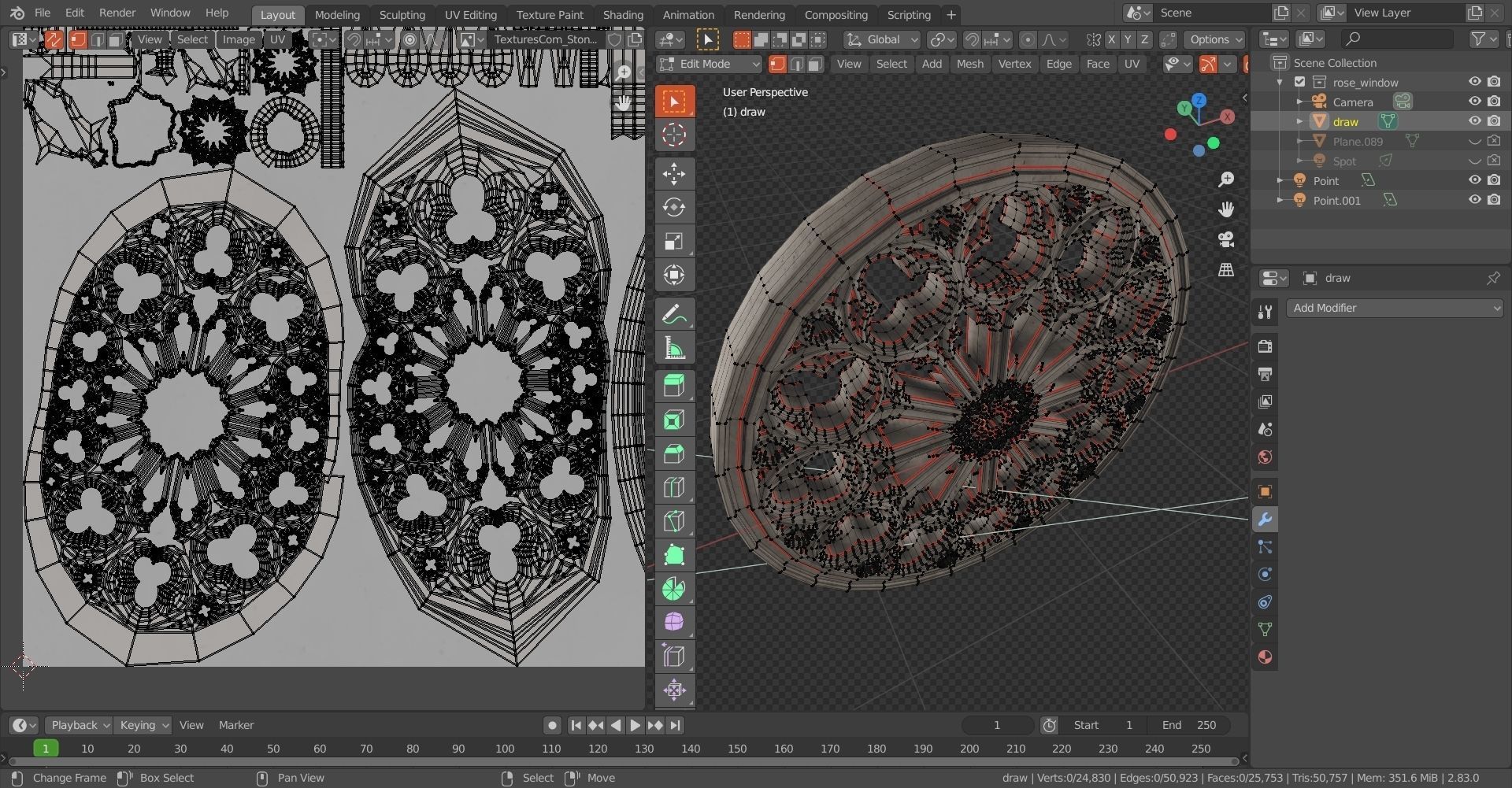Select the Move tool

click(x=674, y=174)
